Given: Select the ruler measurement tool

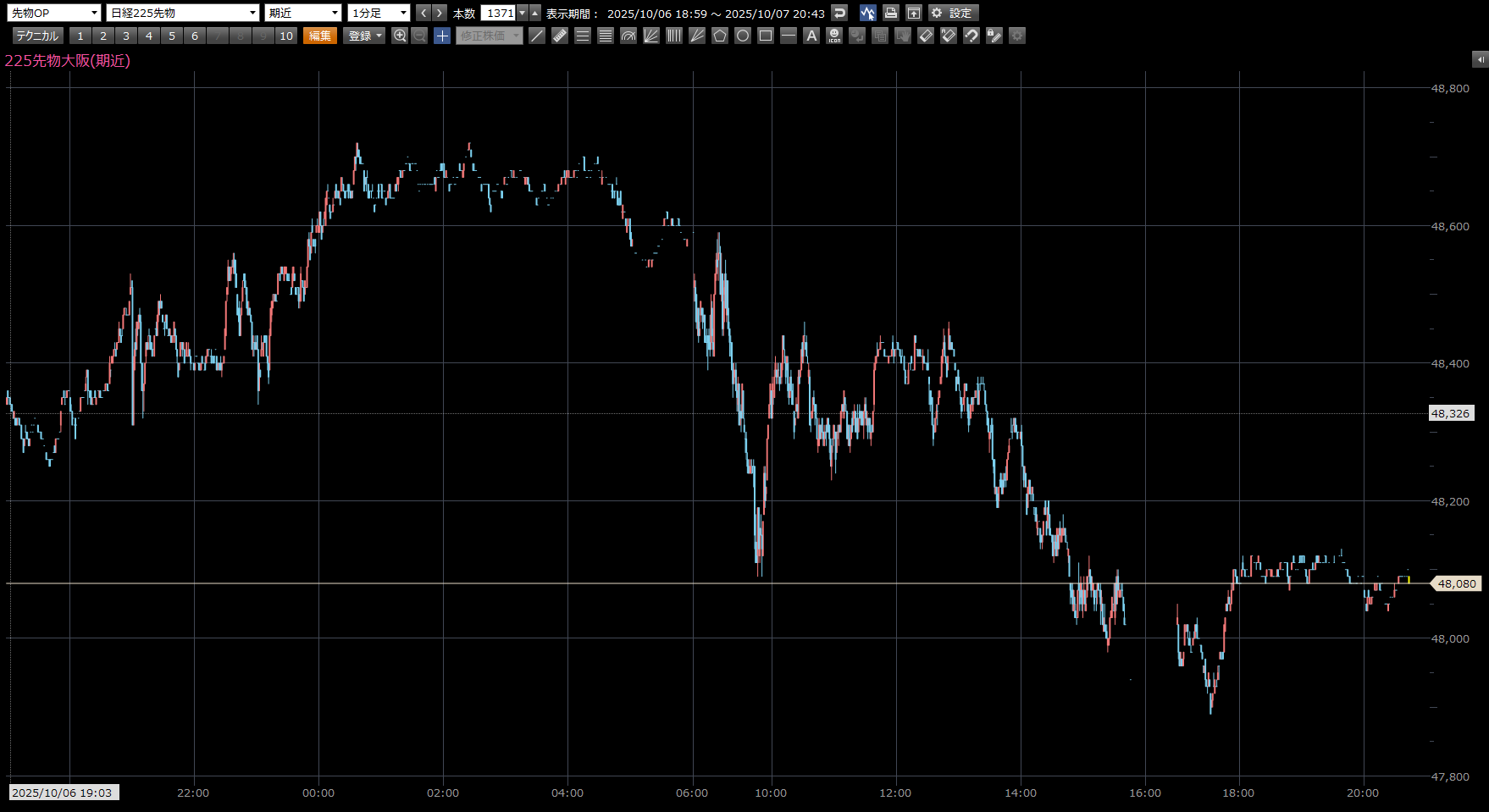Looking at the screenshot, I should 560,36.
